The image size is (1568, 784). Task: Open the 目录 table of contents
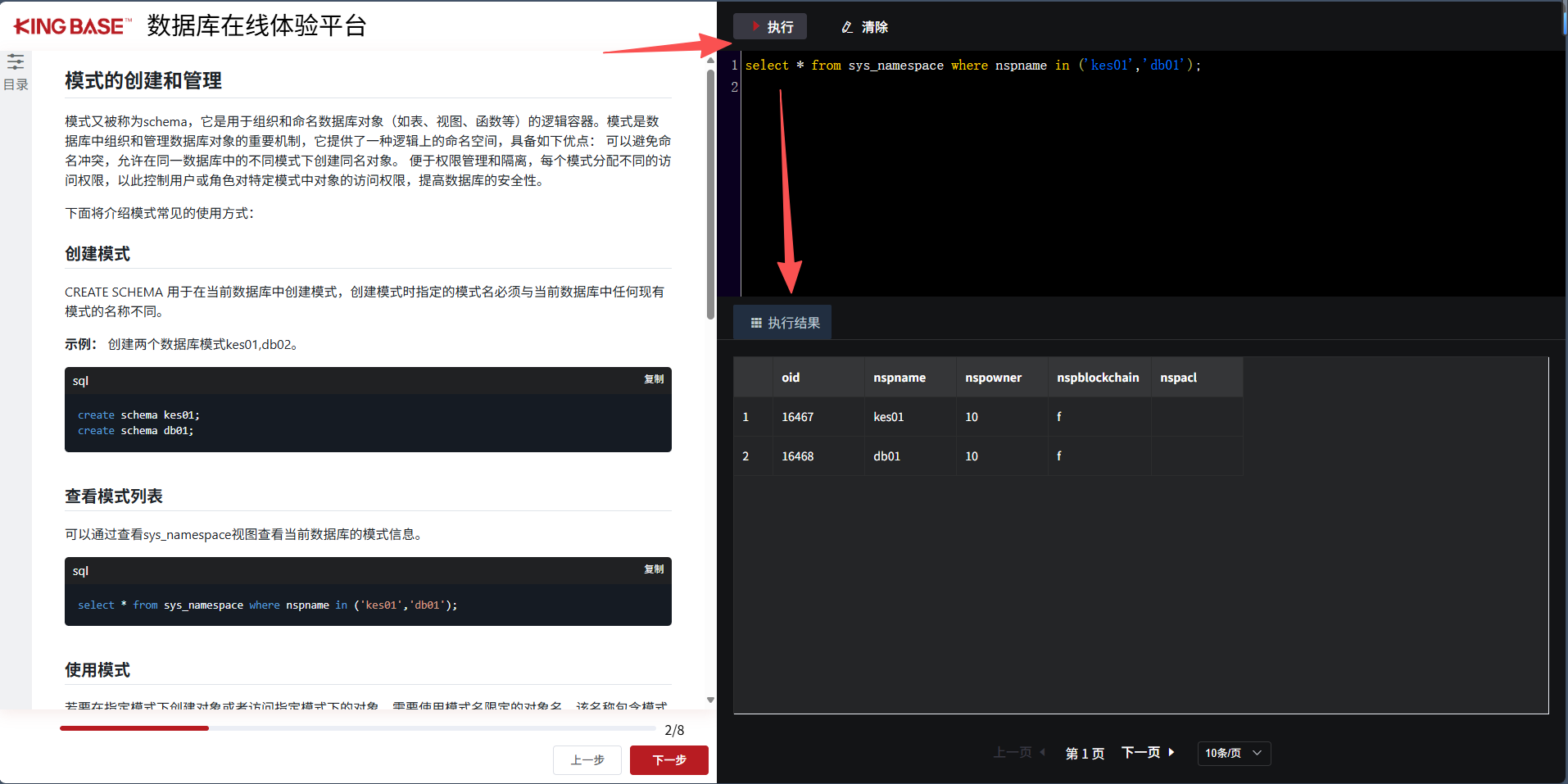pyautogui.click(x=15, y=84)
